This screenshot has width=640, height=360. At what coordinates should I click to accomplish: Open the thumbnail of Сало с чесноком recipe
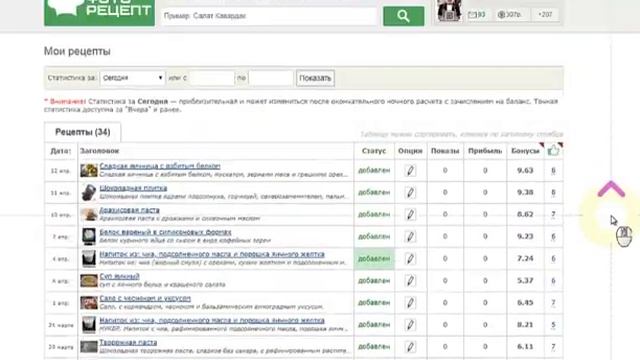point(89,302)
